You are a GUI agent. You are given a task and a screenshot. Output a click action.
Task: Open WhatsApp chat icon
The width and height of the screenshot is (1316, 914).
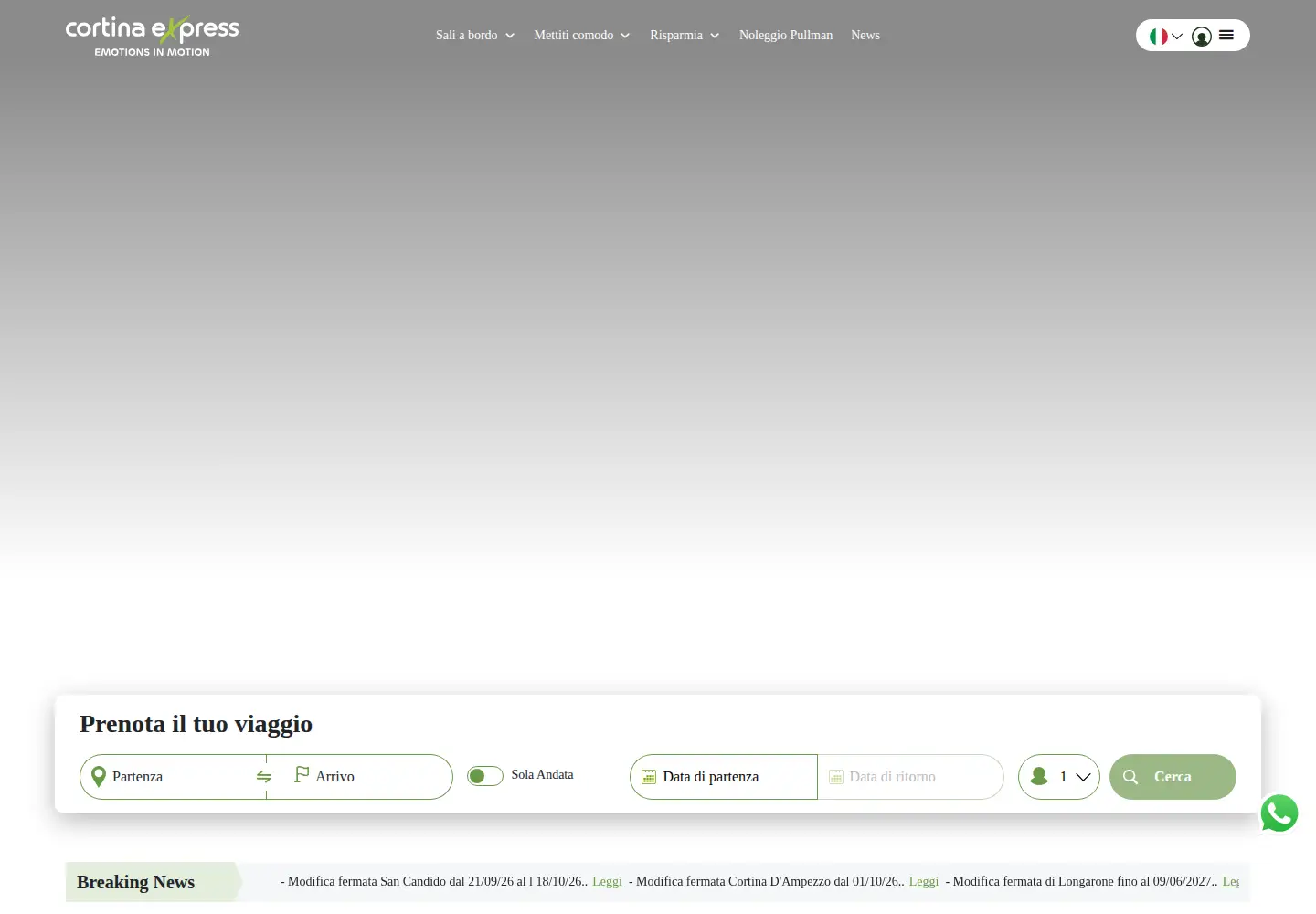(1279, 813)
